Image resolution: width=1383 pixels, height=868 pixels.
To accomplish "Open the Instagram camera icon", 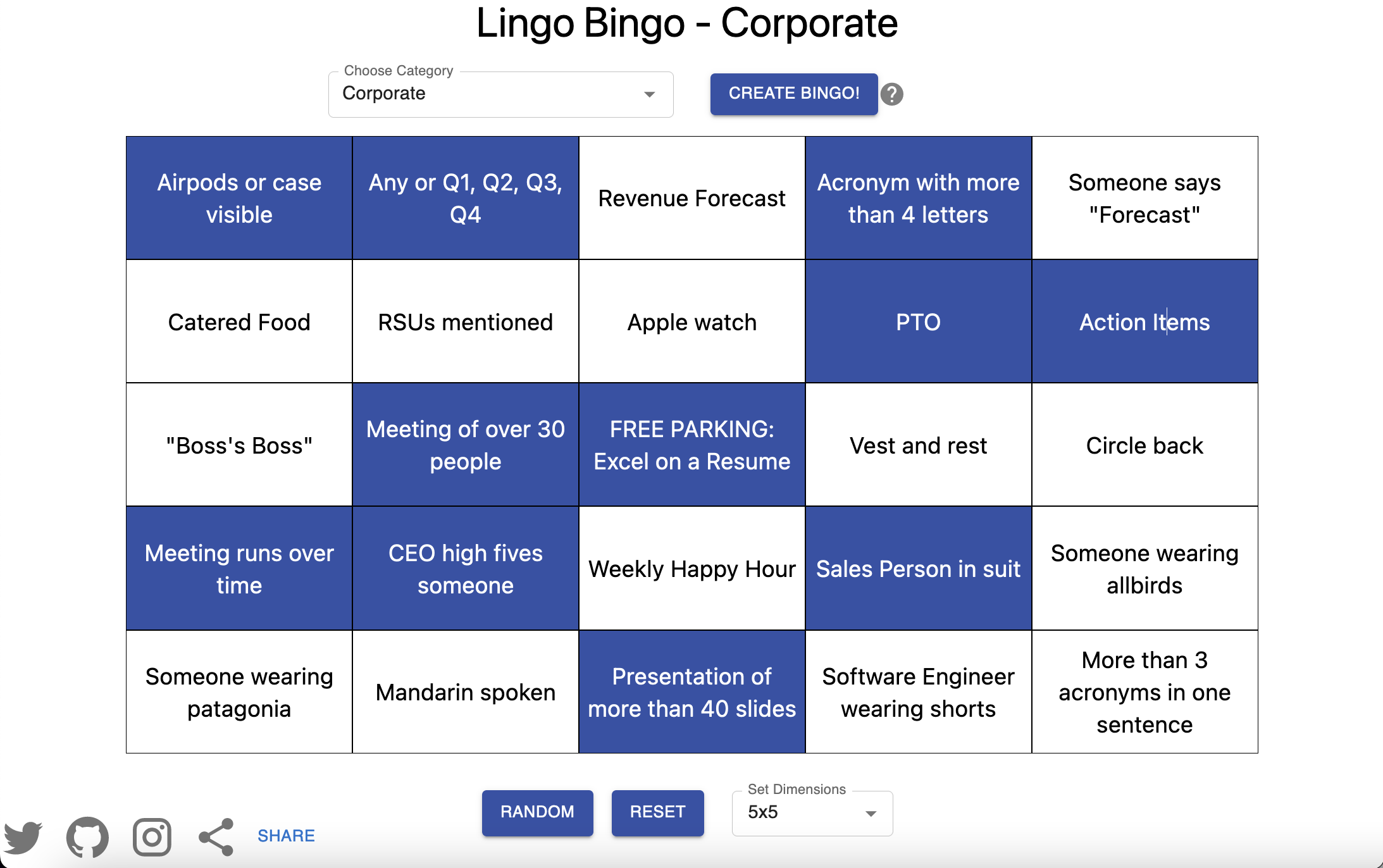I will 152,836.
